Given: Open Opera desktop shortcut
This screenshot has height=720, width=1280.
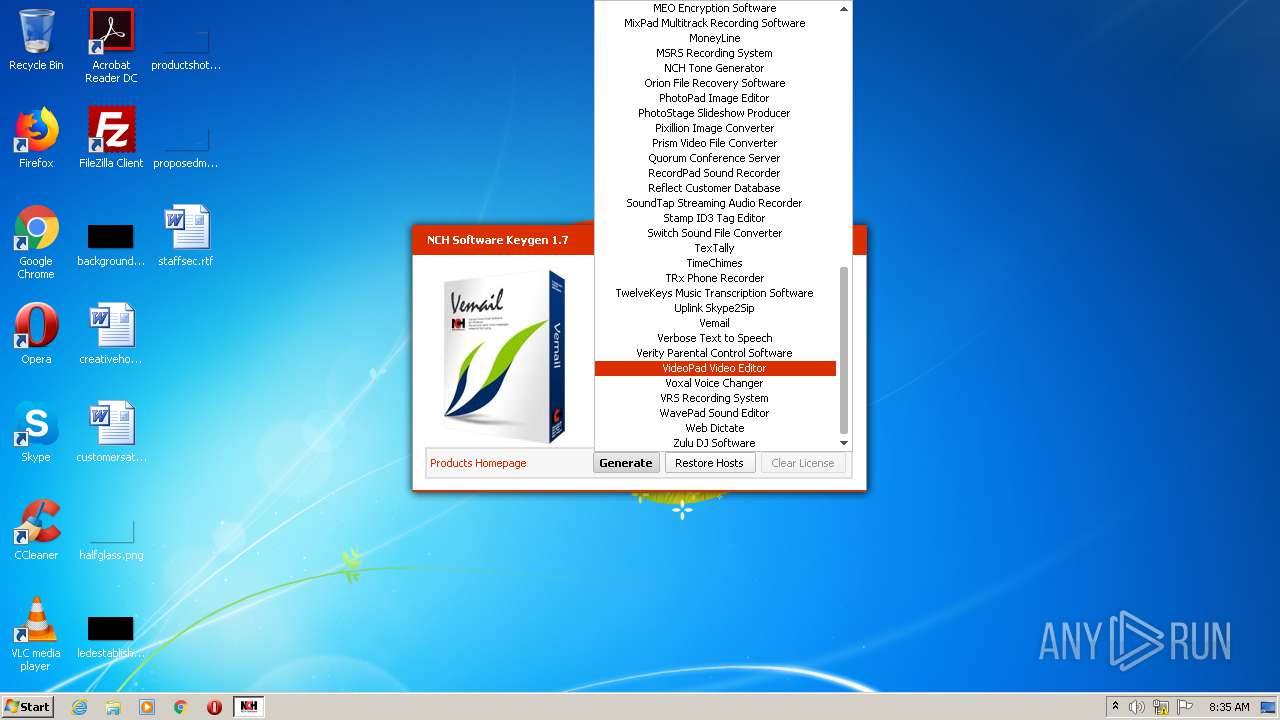Looking at the screenshot, I should (36, 334).
